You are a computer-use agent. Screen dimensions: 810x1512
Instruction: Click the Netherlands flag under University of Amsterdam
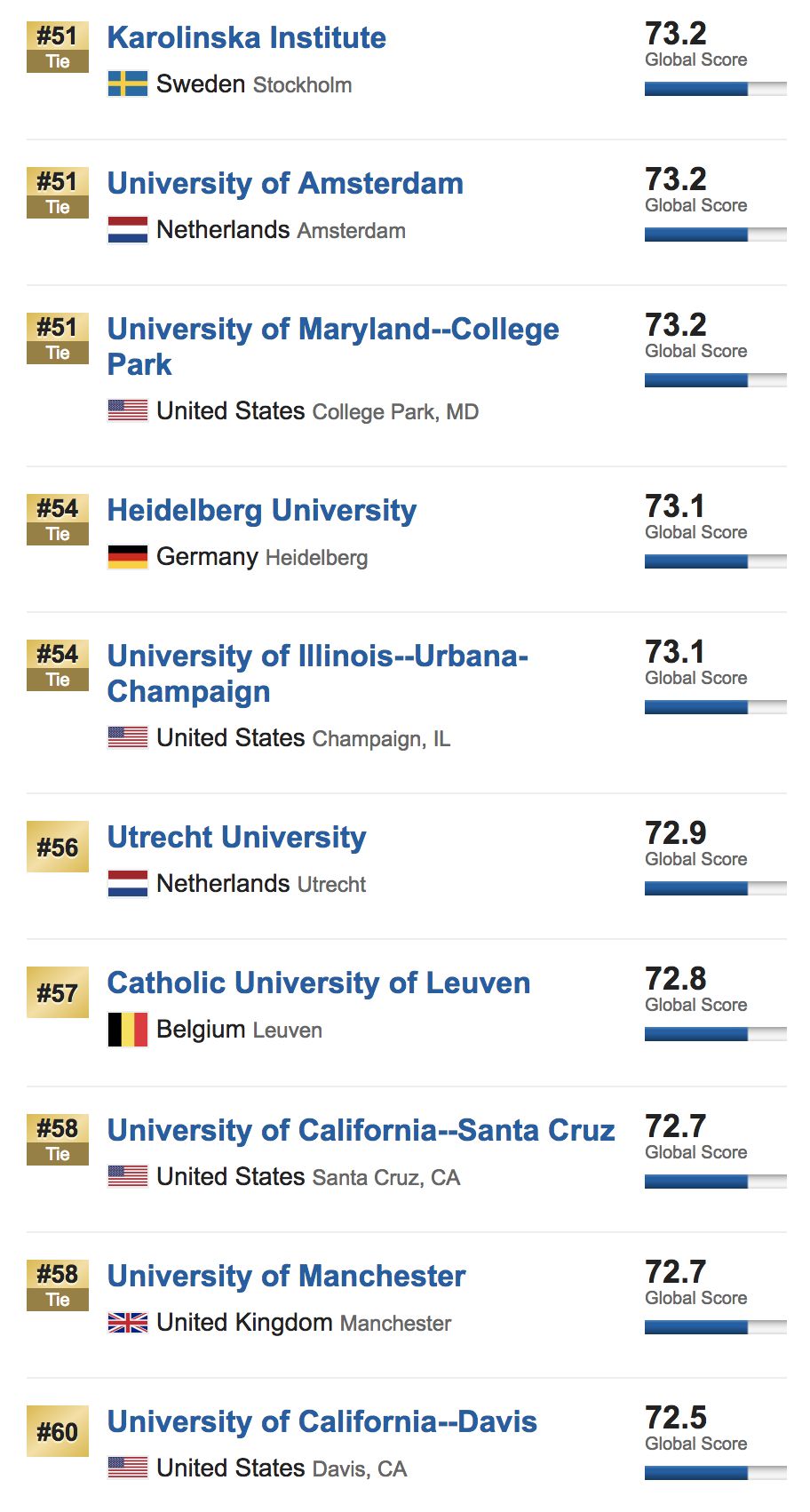click(127, 230)
